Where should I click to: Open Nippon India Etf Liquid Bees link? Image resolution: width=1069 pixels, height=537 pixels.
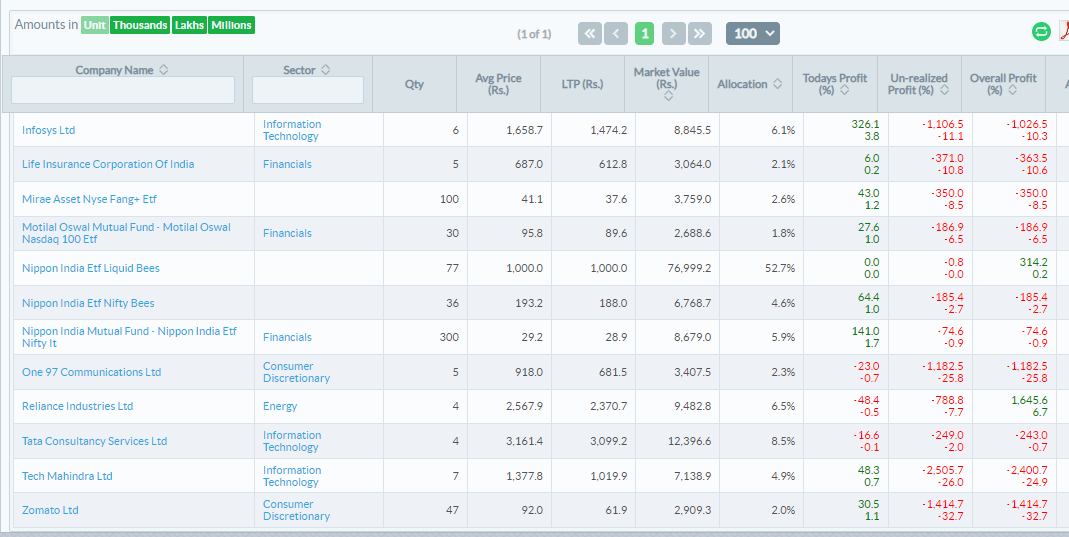(x=91, y=268)
